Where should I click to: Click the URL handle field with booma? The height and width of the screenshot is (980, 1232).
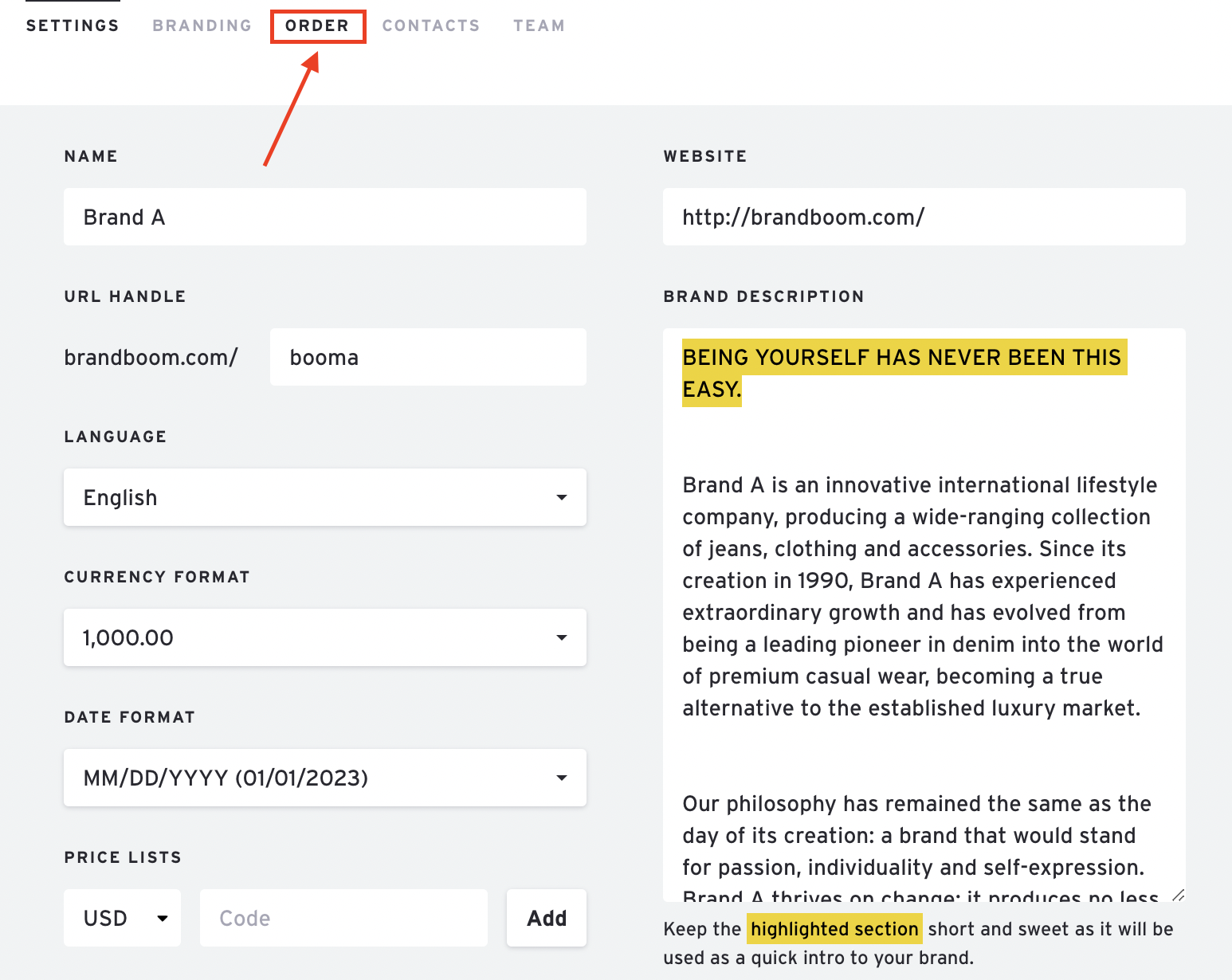click(427, 357)
